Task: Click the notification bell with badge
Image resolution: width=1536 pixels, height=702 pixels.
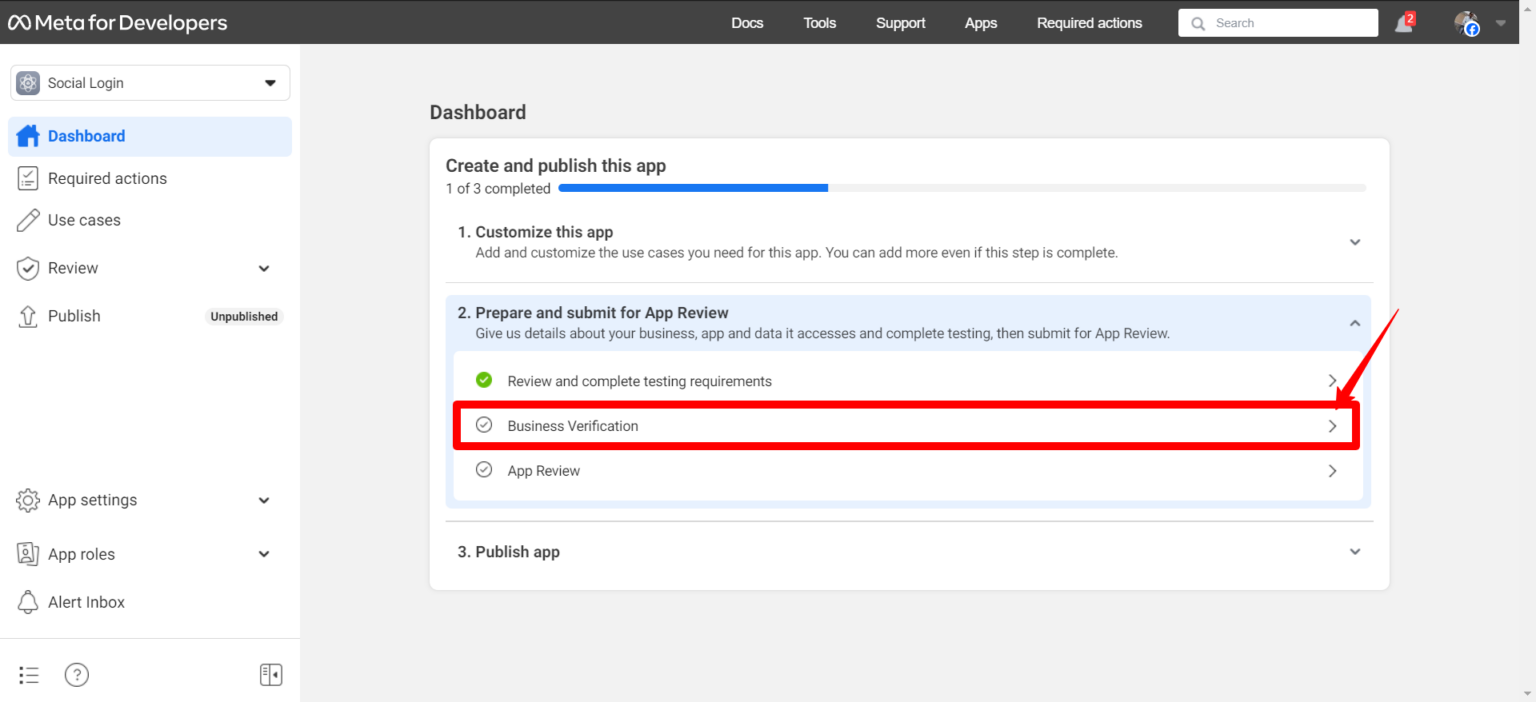Action: (x=1401, y=22)
